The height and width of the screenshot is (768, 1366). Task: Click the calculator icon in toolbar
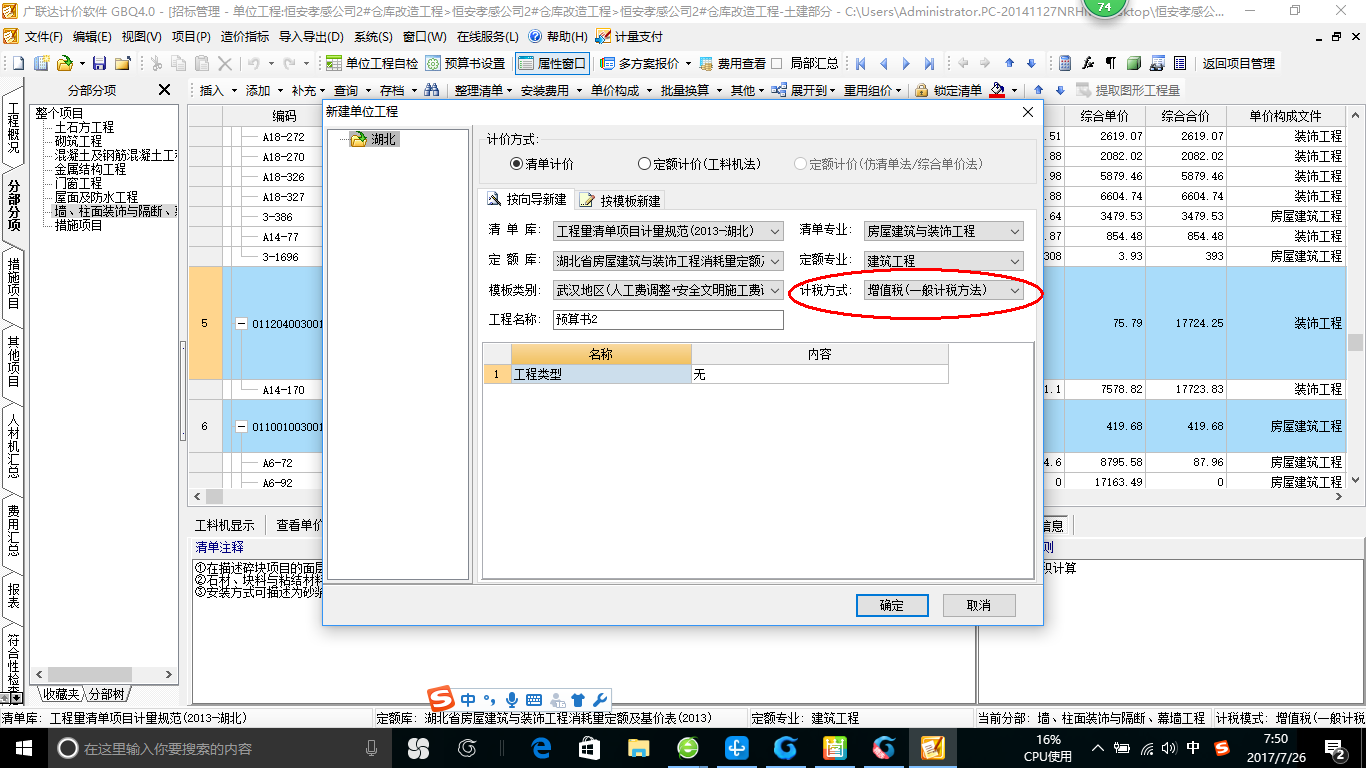tap(1065, 63)
